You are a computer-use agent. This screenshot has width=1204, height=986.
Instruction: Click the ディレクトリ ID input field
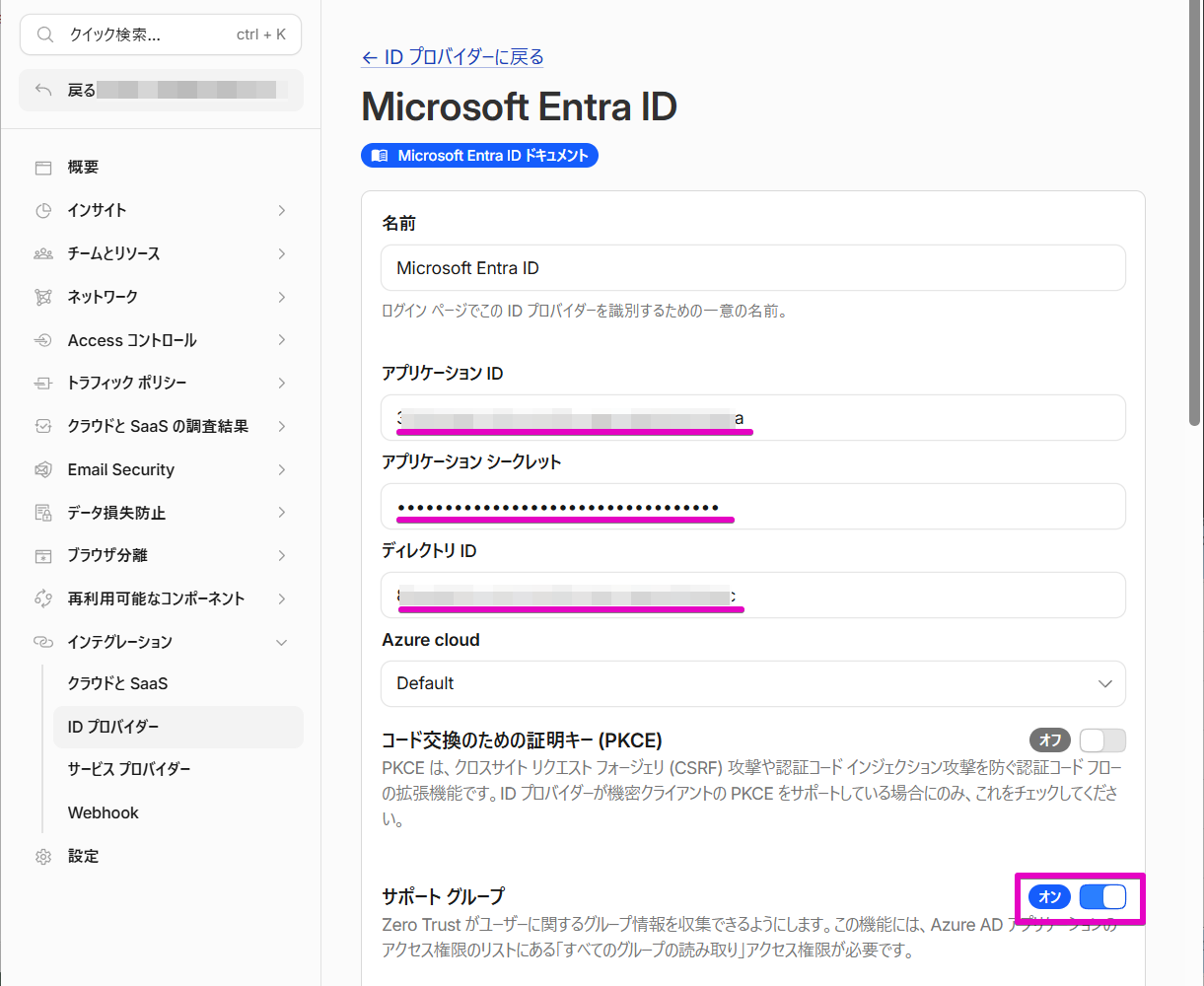[x=753, y=596]
